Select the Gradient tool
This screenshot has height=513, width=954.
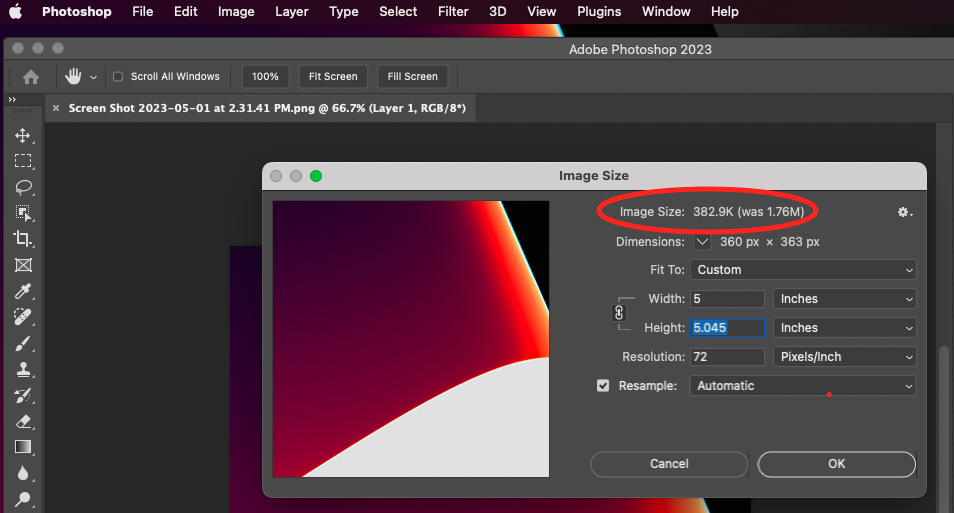tap(23, 447)
